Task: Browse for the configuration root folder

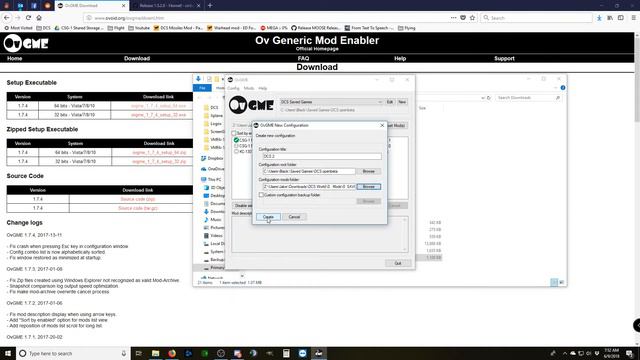Action: click(369, 171)
